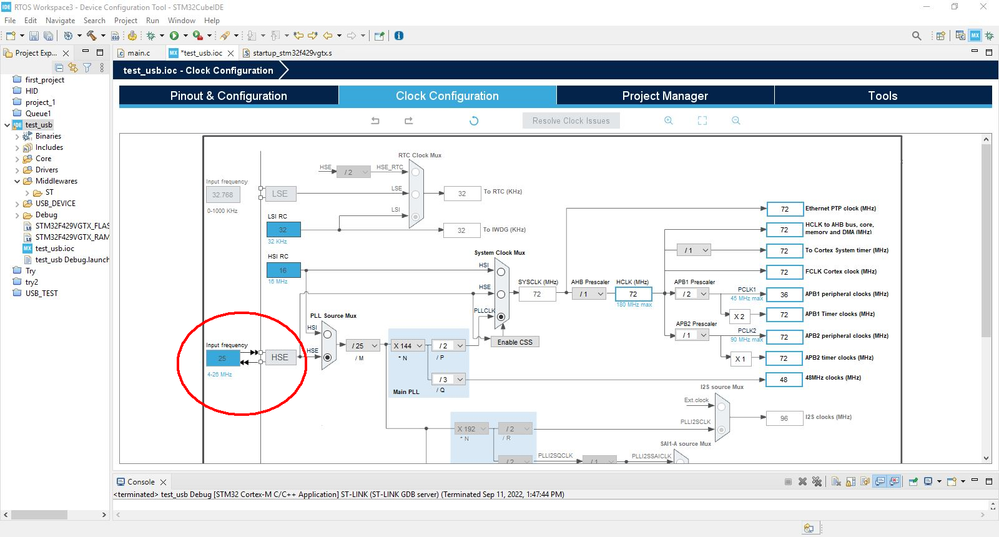Select HSE in System Clock Mux
Viewport: 999px width, 537px height.
[x=501, y=294]
